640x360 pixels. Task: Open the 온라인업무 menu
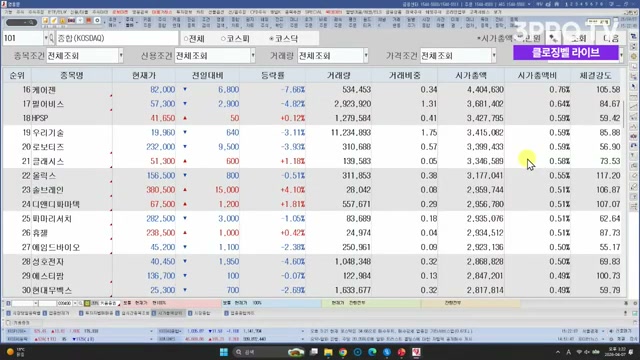point(456,12)
